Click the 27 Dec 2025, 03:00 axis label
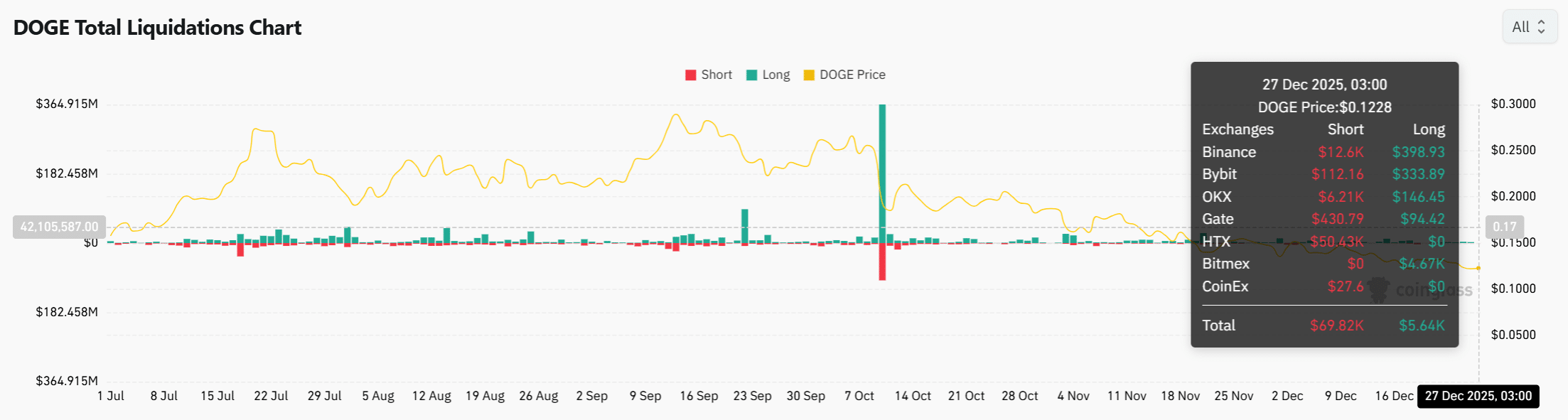This screenshot has width=1568, height=420. click(x=1478, y=396)
